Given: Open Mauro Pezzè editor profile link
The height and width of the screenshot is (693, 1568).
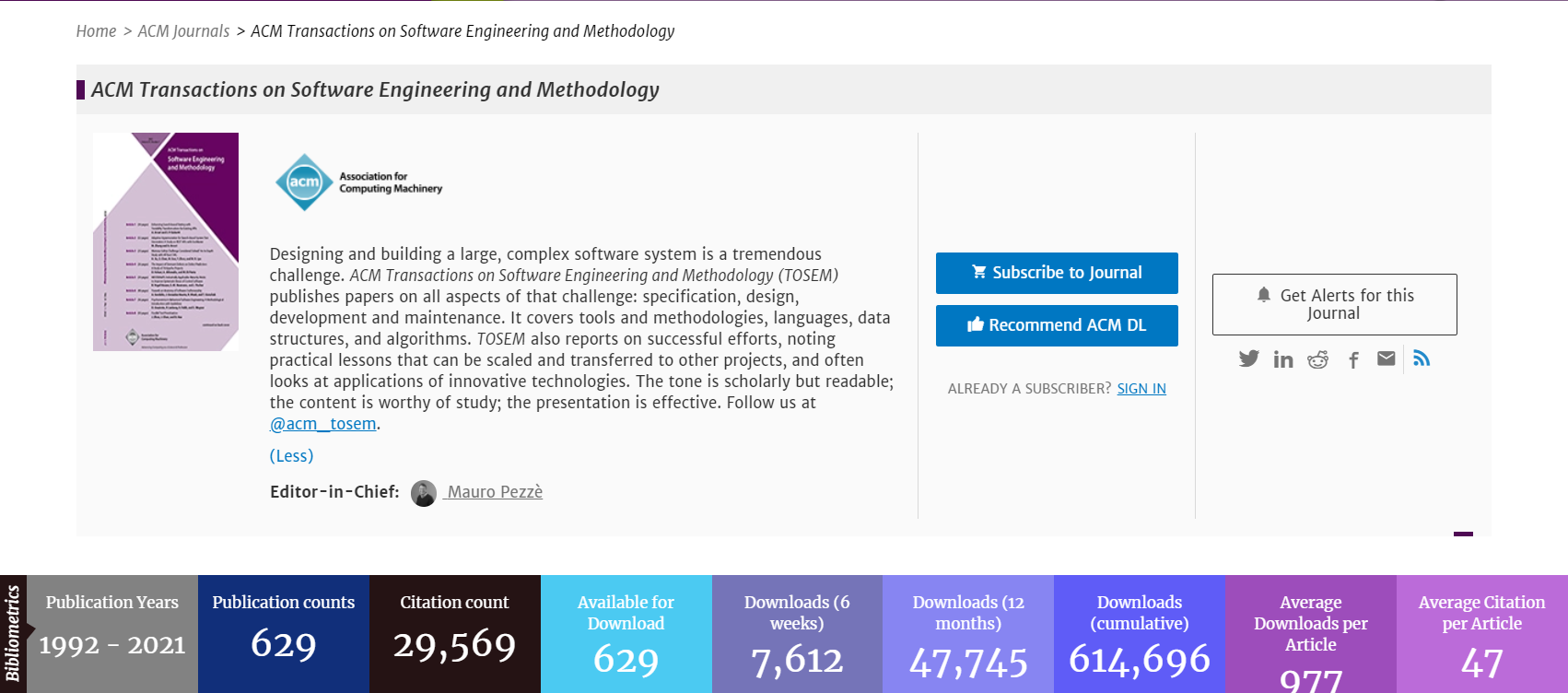Looking at the screenshot, I should pos(495,492).
